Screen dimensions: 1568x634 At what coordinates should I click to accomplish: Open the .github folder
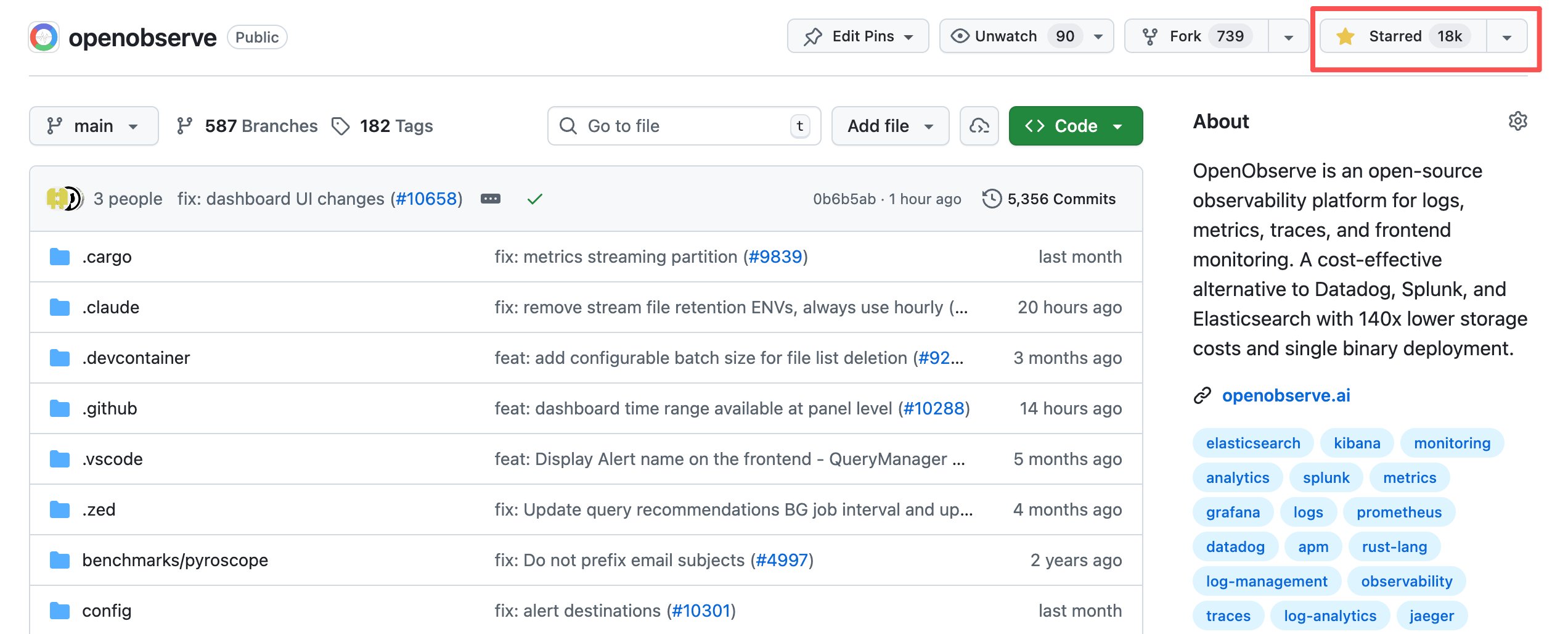click(x=110, y=408)
